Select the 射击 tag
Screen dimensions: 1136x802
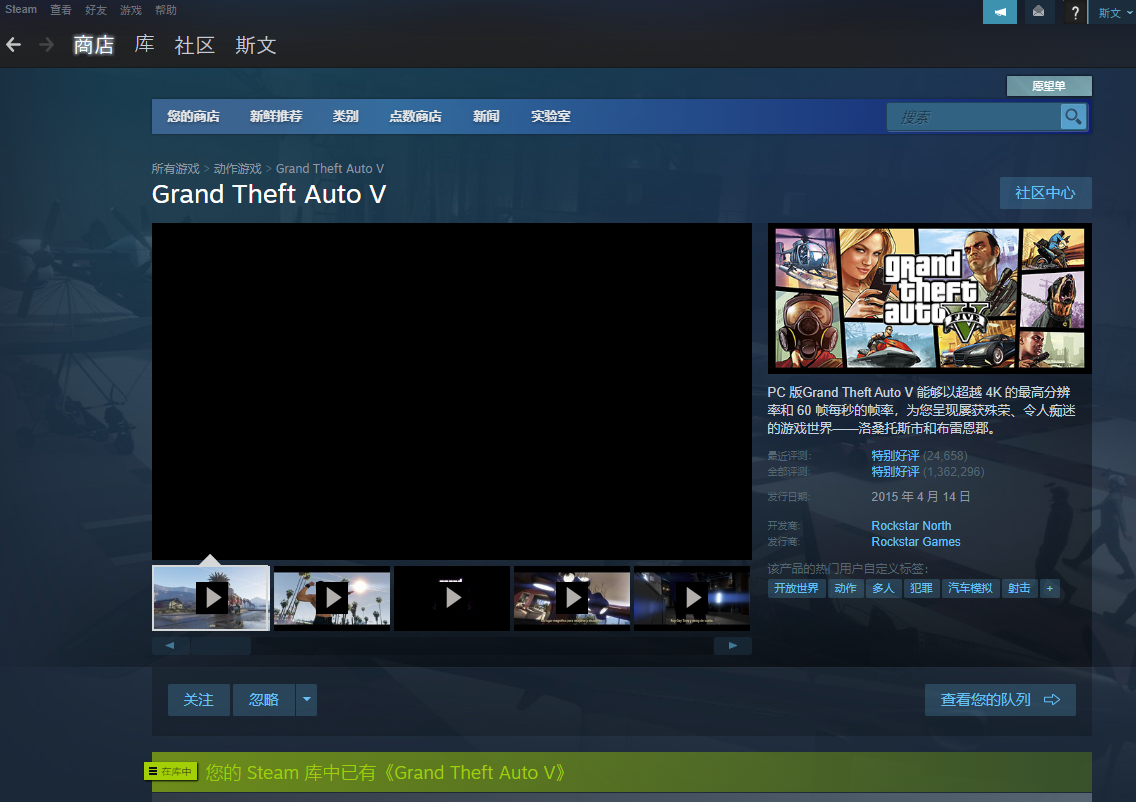click(1019, 588)
